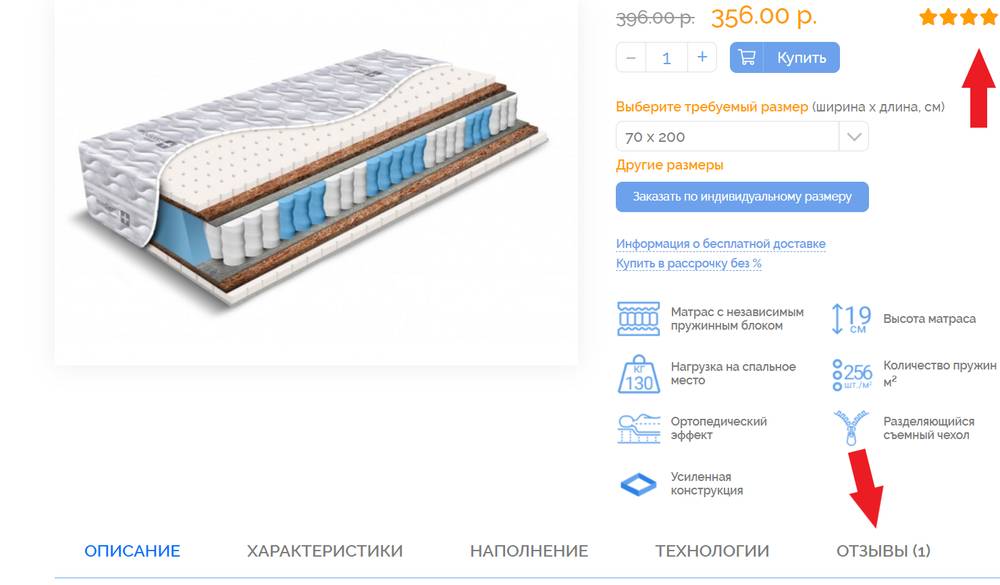Open the 70 x 200 size dropdown
1000x585 pixels.
pos(742,137)
